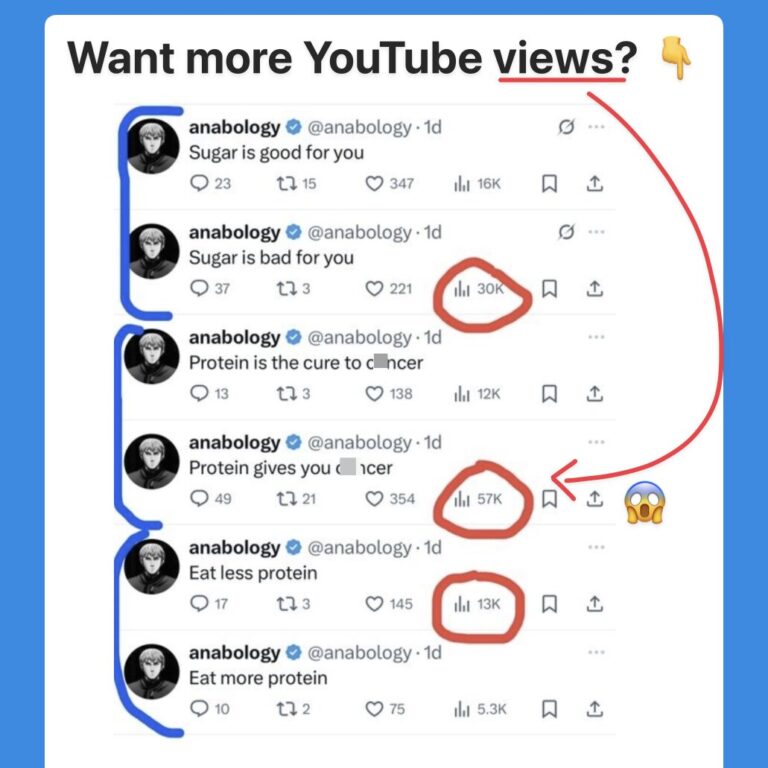Bookmark the "Eat less protein" tweet
Viewport: 768px width, 768px height.
(x=549, y=604)
